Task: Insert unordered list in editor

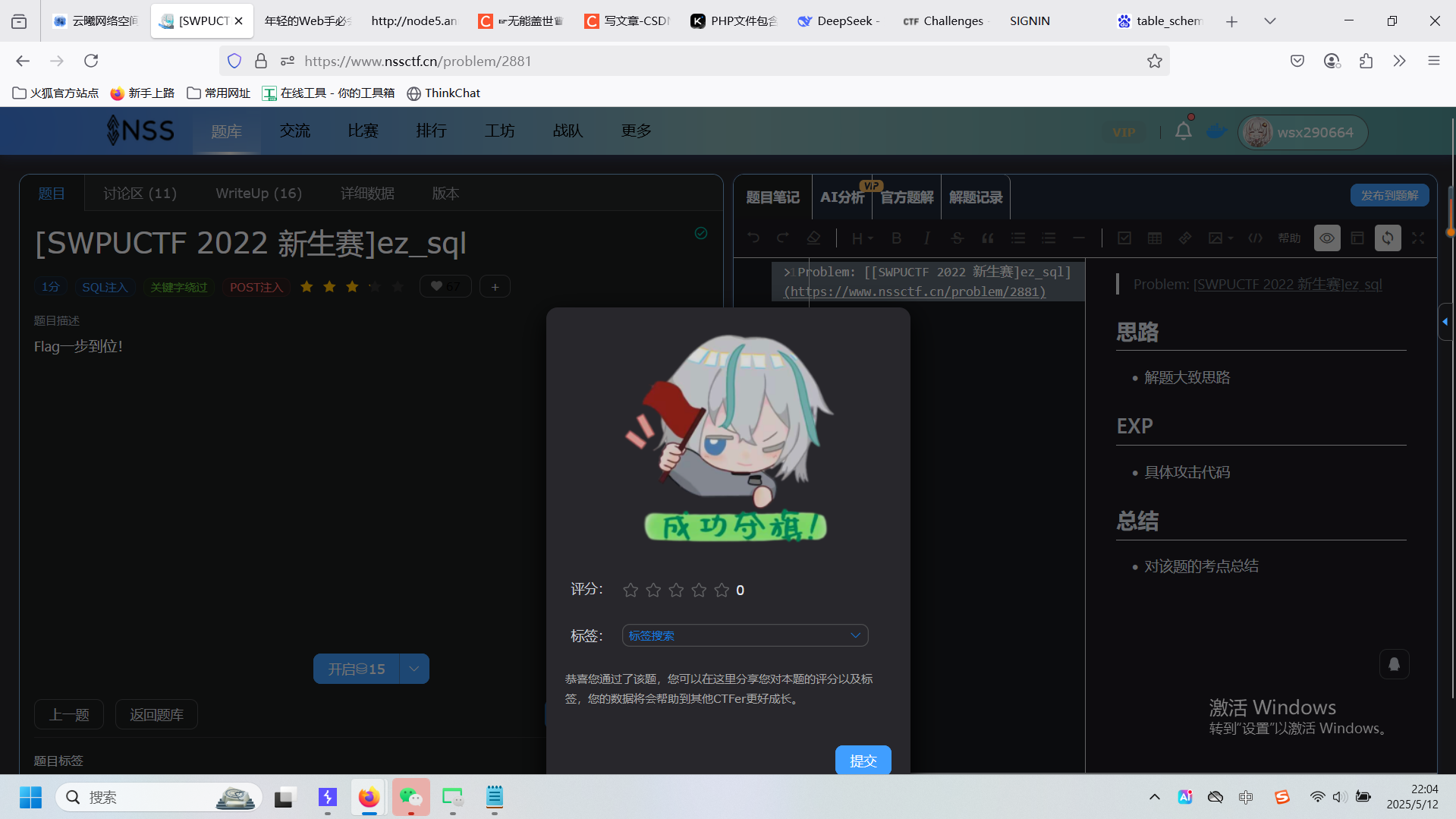Action: (1017, 238)
